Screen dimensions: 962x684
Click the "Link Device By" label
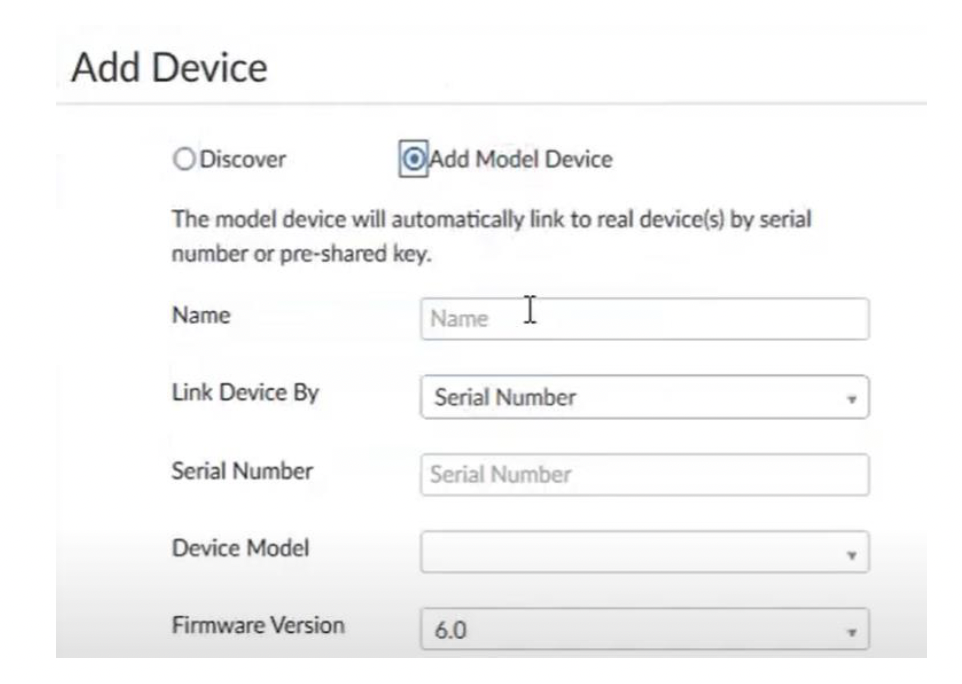coord(245,393)
